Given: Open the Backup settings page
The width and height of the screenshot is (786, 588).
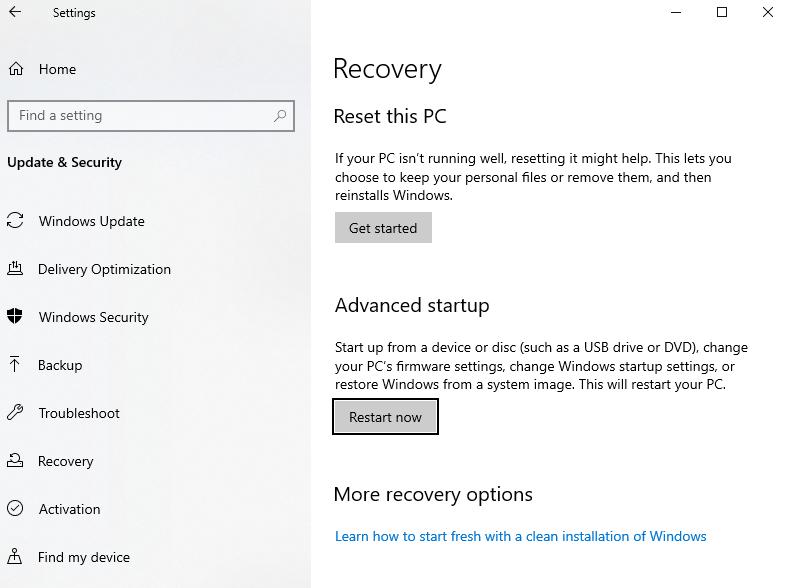Looking at the screenshot, I should pyautogui.click(x=60, y=365).
